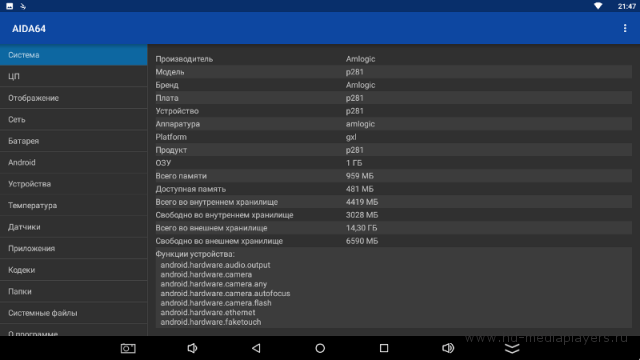Select the ЦП section
Image resolution: width=640 pixels, height=360 pixels.
[73, 76]
